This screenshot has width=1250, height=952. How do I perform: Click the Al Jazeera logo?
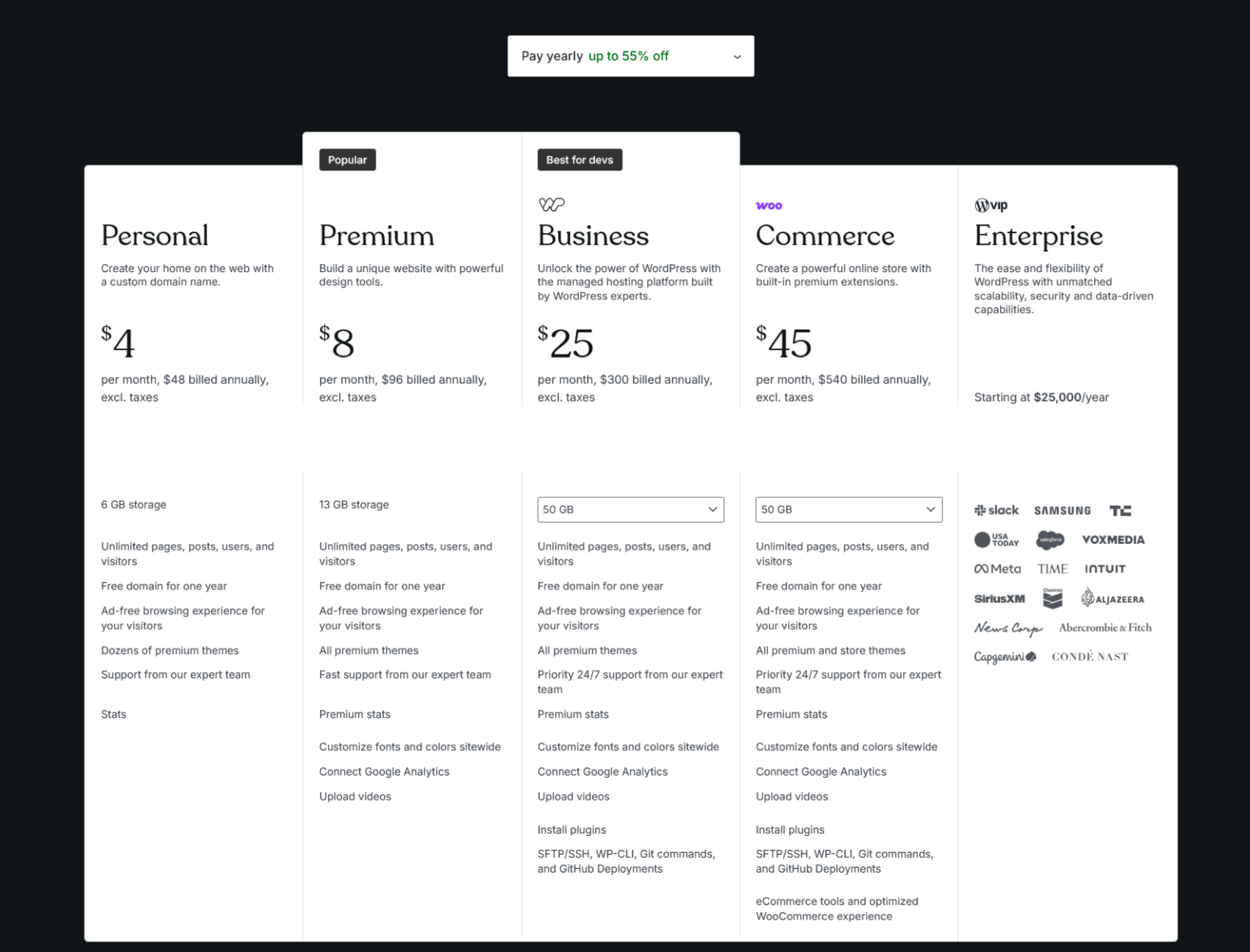point(1112,598)
